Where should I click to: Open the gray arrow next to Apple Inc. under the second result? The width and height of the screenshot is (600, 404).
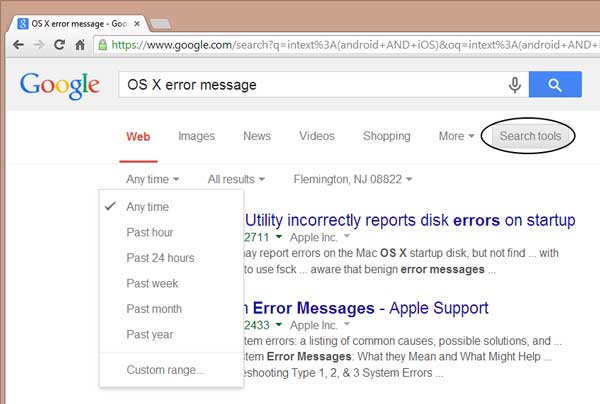tap(347, 324)
